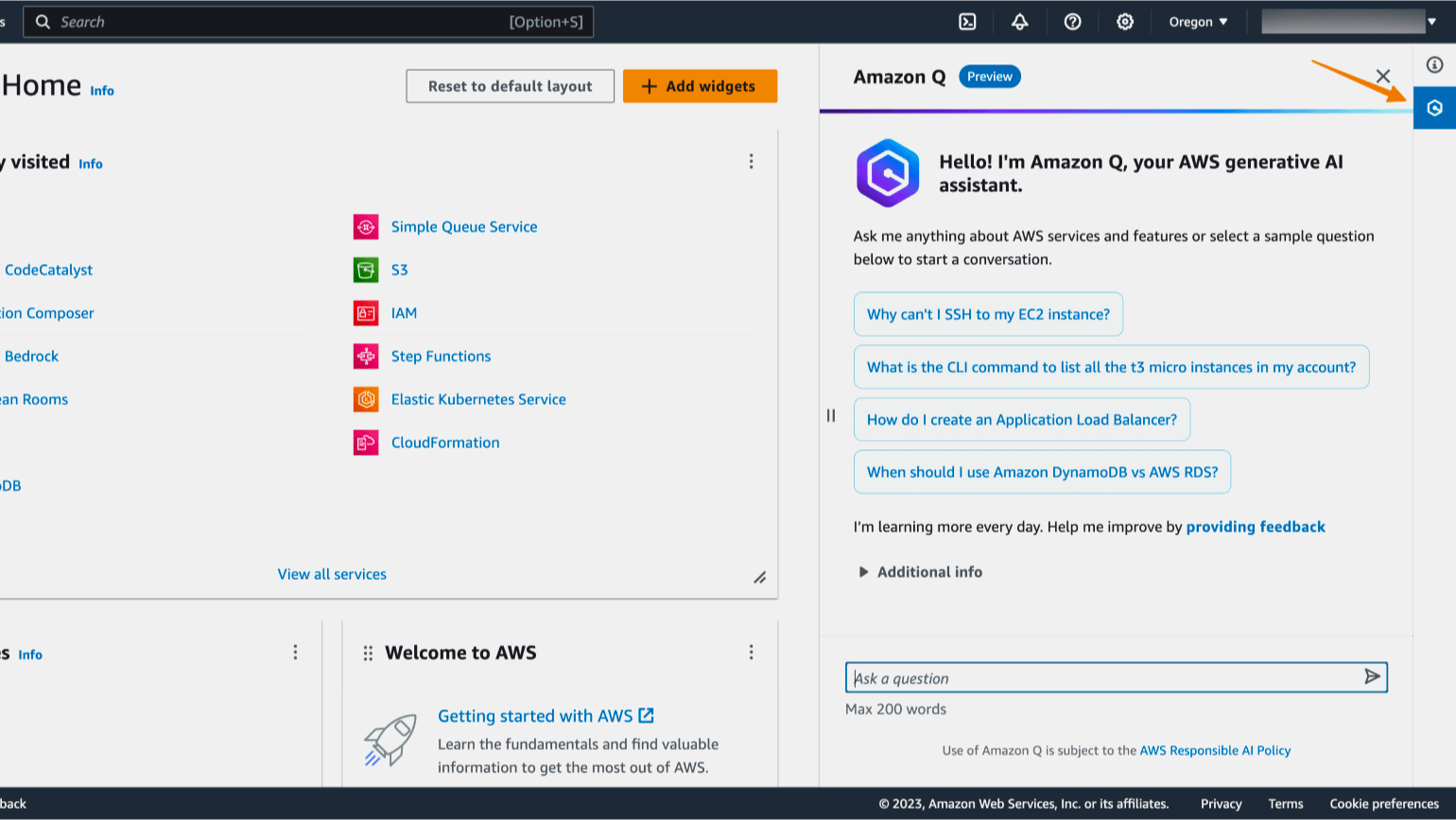1456x820 pixels.
Task: Open the notifications bell icon
Action: [1019, 22]
